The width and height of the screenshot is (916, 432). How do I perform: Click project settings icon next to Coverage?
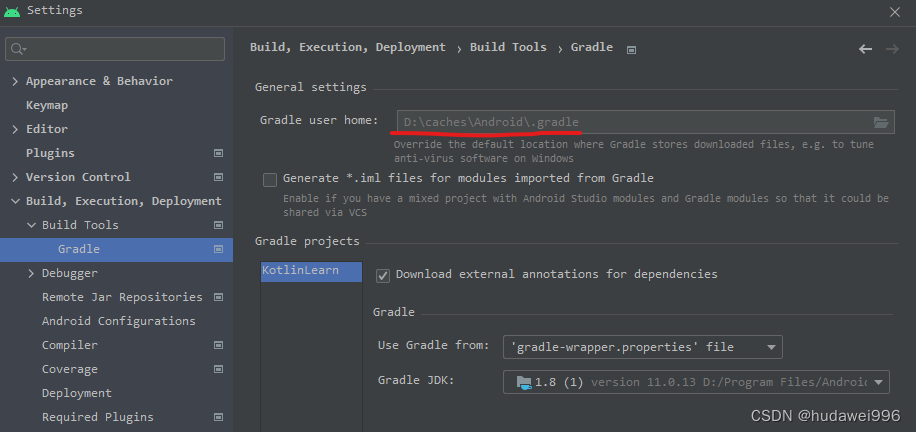click(x=218, y=369)
